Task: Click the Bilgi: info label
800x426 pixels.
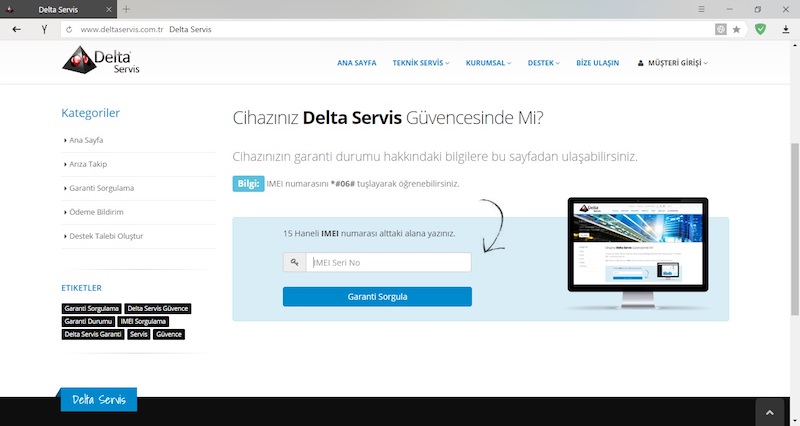Action: click(x=248, y=184)
